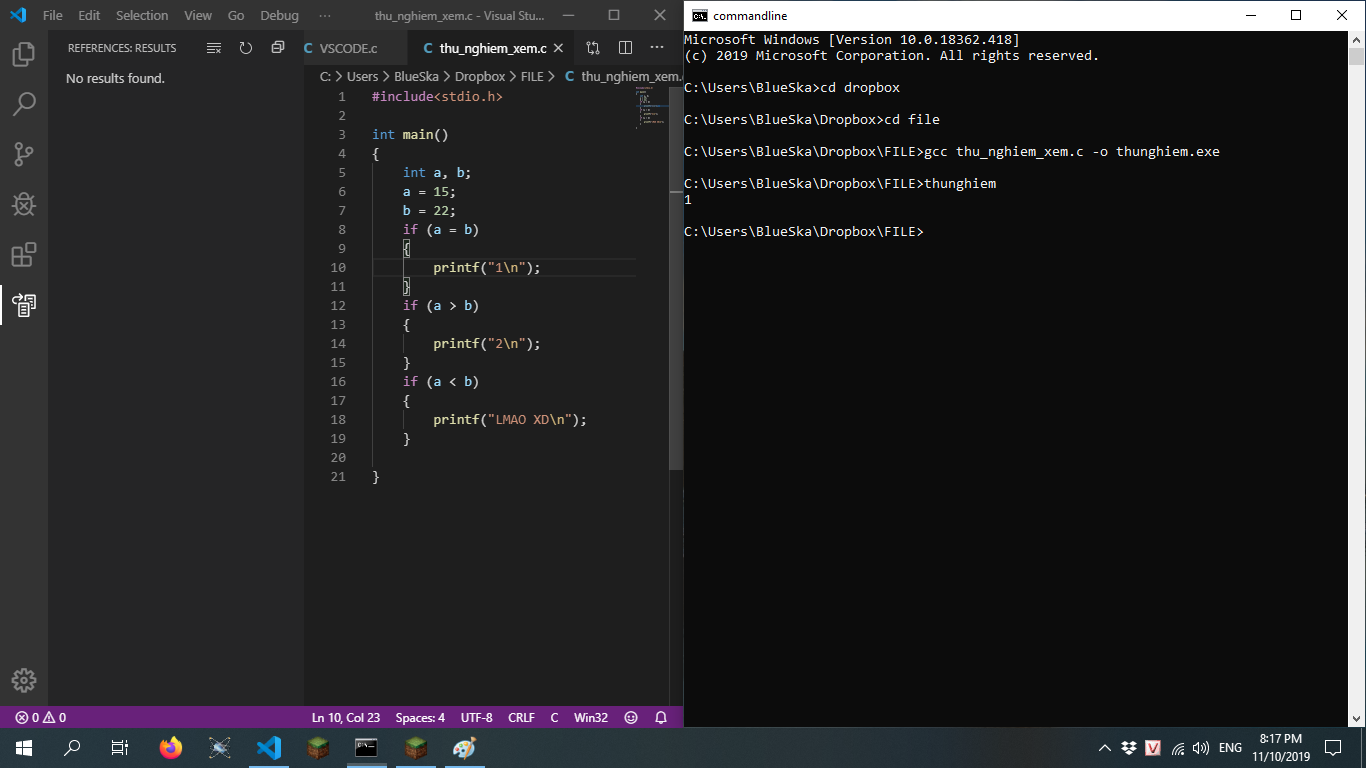Switch to the VSCODE.c tab
Viewport: 1366px width, 768px height.
[348, 48]
